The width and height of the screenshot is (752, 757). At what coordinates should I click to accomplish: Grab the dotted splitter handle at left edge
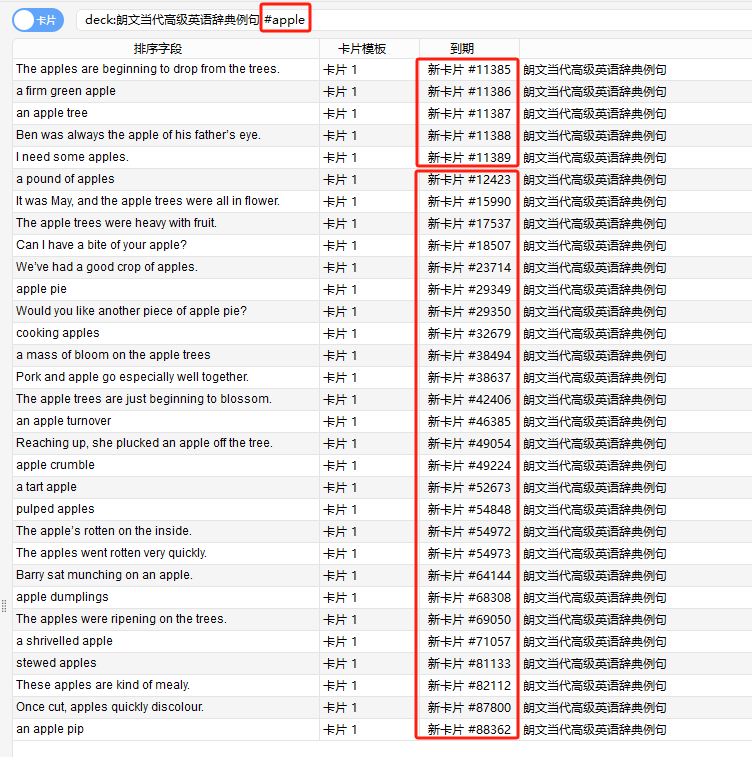pyautogui.click(x=4, y=606)
